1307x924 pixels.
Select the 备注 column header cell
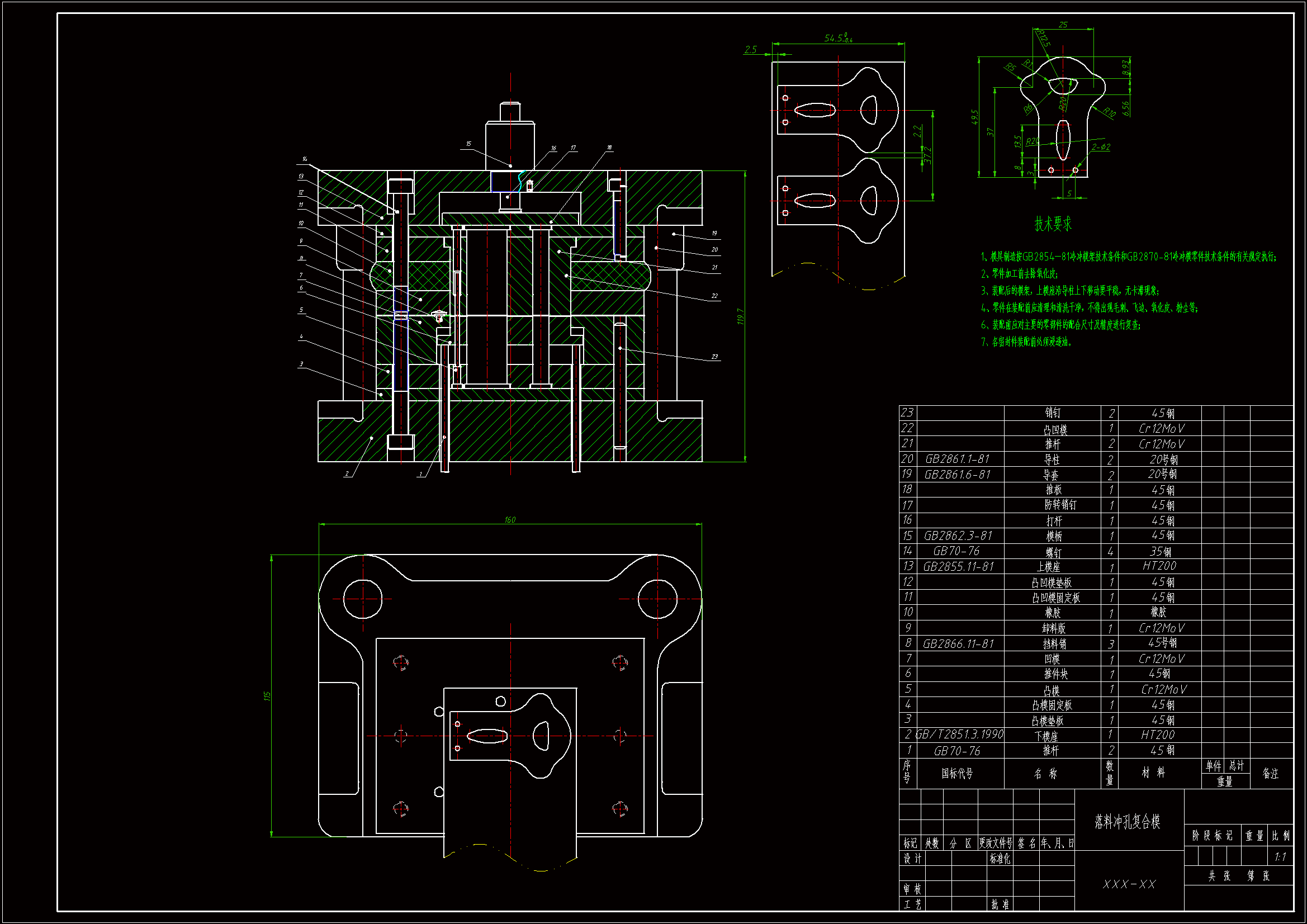tap(1271, 773)
